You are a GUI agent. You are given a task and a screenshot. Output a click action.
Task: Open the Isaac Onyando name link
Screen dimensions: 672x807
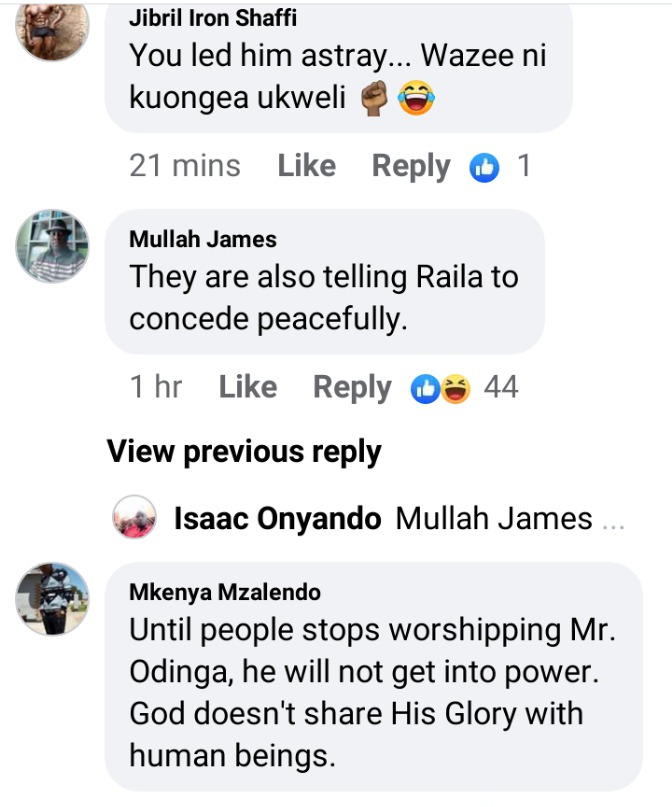tap(278, 518)
